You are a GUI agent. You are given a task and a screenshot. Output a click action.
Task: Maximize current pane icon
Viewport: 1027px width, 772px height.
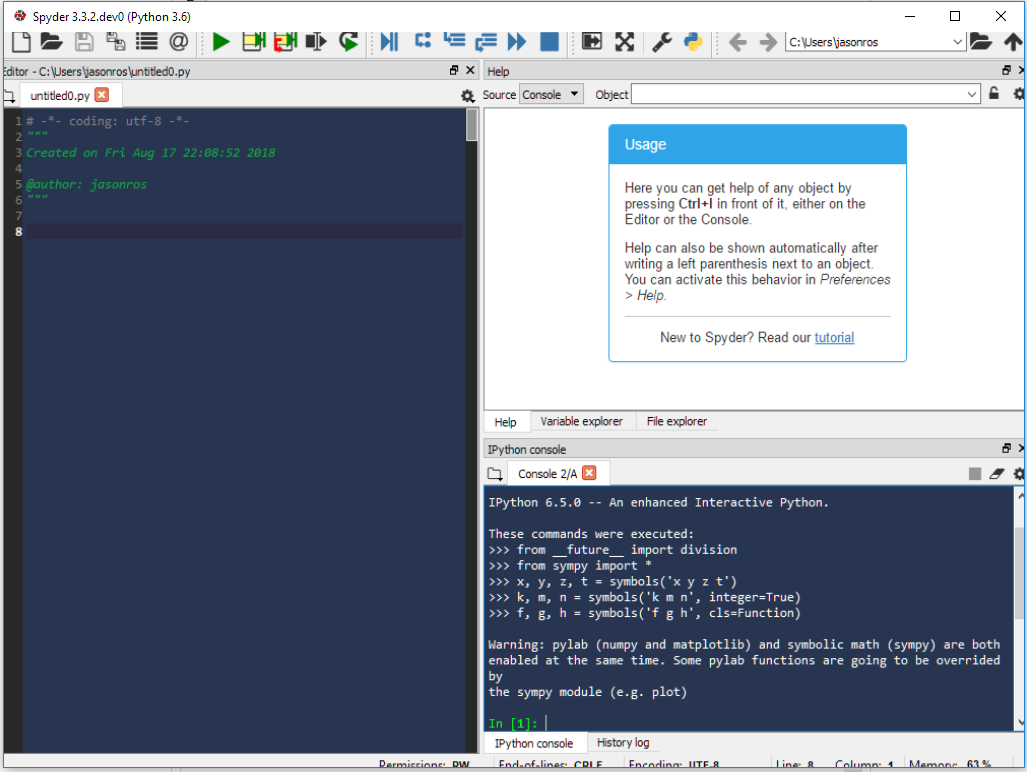tap(591, 42)
